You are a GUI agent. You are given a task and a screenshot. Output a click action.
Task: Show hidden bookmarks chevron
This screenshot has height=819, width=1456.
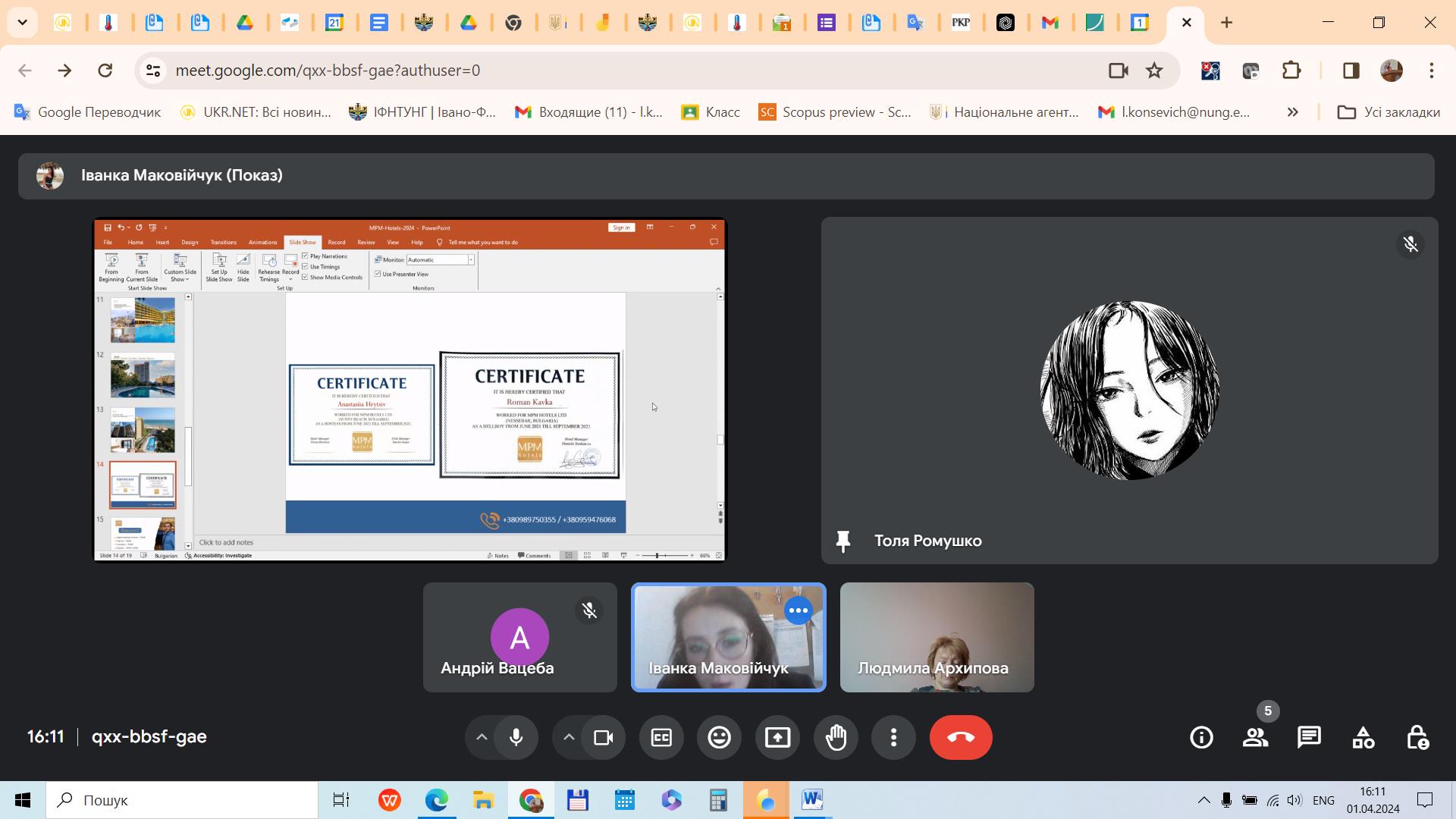click(1292, 112)
